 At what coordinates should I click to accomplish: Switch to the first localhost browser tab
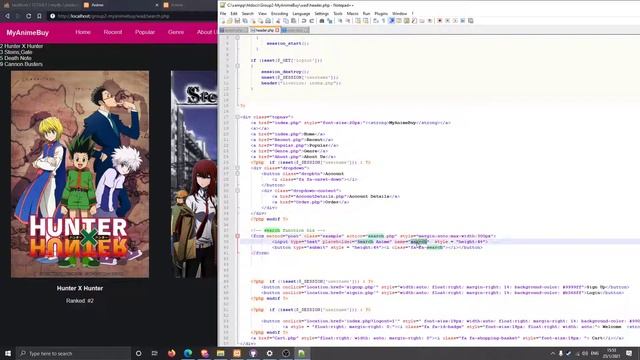point(41,5)
